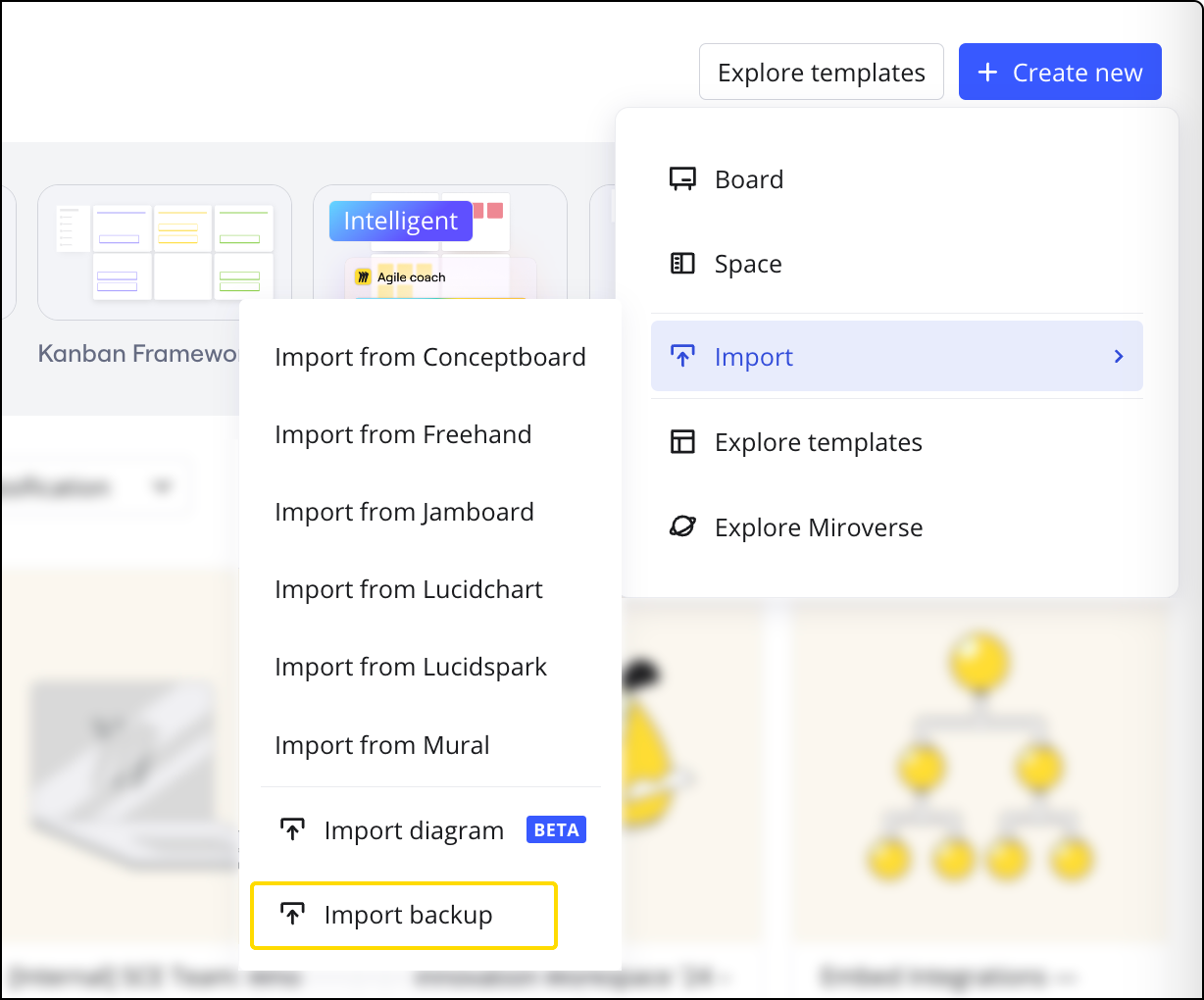Open the blurred filter dropdown arrow

tap(163, 486)
